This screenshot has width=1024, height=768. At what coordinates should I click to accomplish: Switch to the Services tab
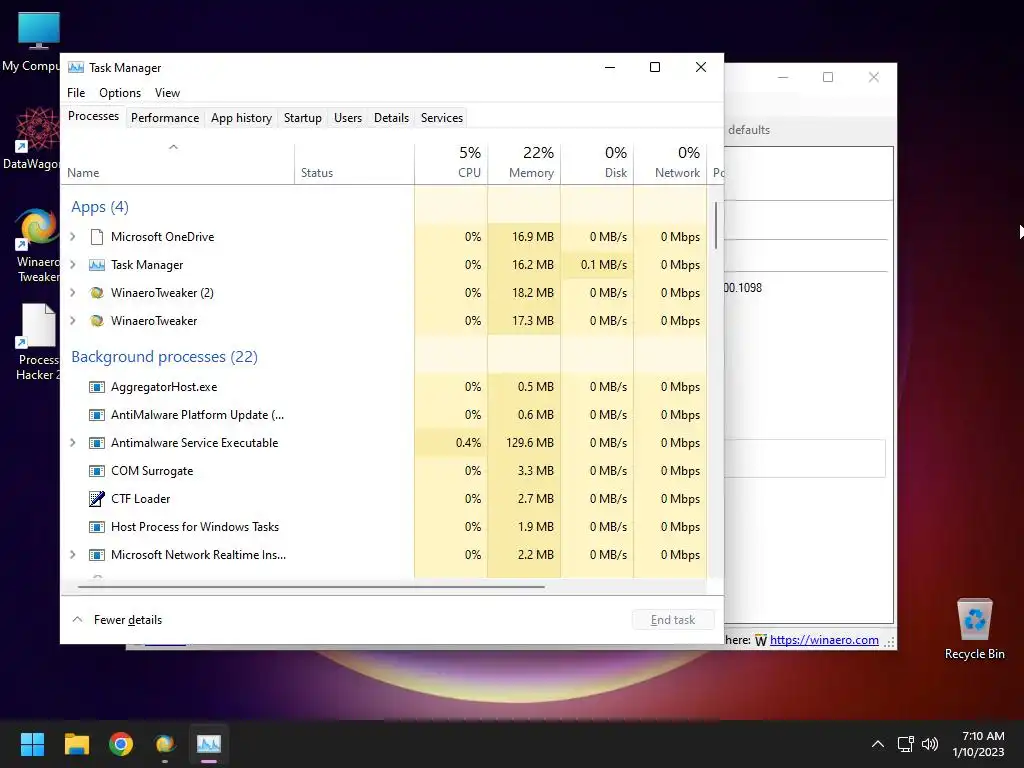coord(441,118)
